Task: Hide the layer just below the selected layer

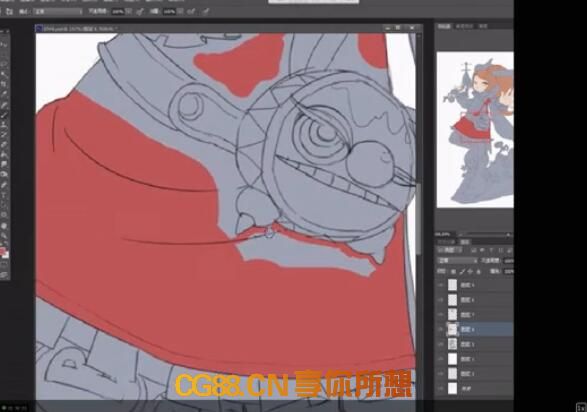Action: click(x=441, y=344)
